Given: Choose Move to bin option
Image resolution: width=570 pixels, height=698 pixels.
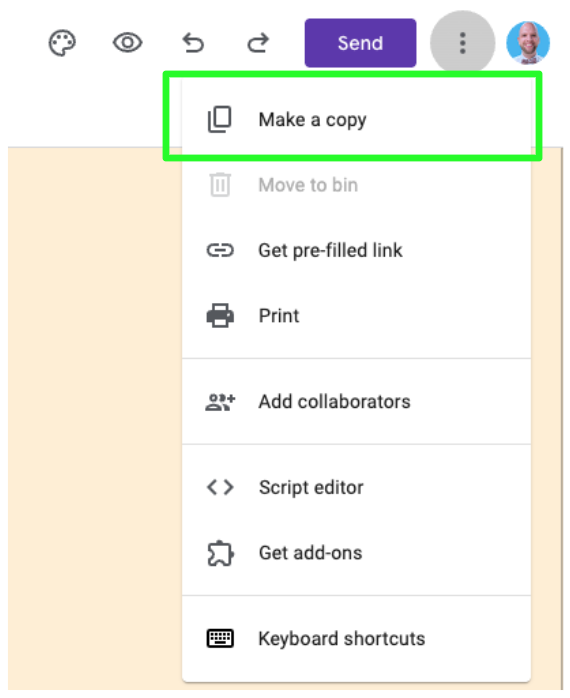Looking at the screenshot, I should 356,185.
